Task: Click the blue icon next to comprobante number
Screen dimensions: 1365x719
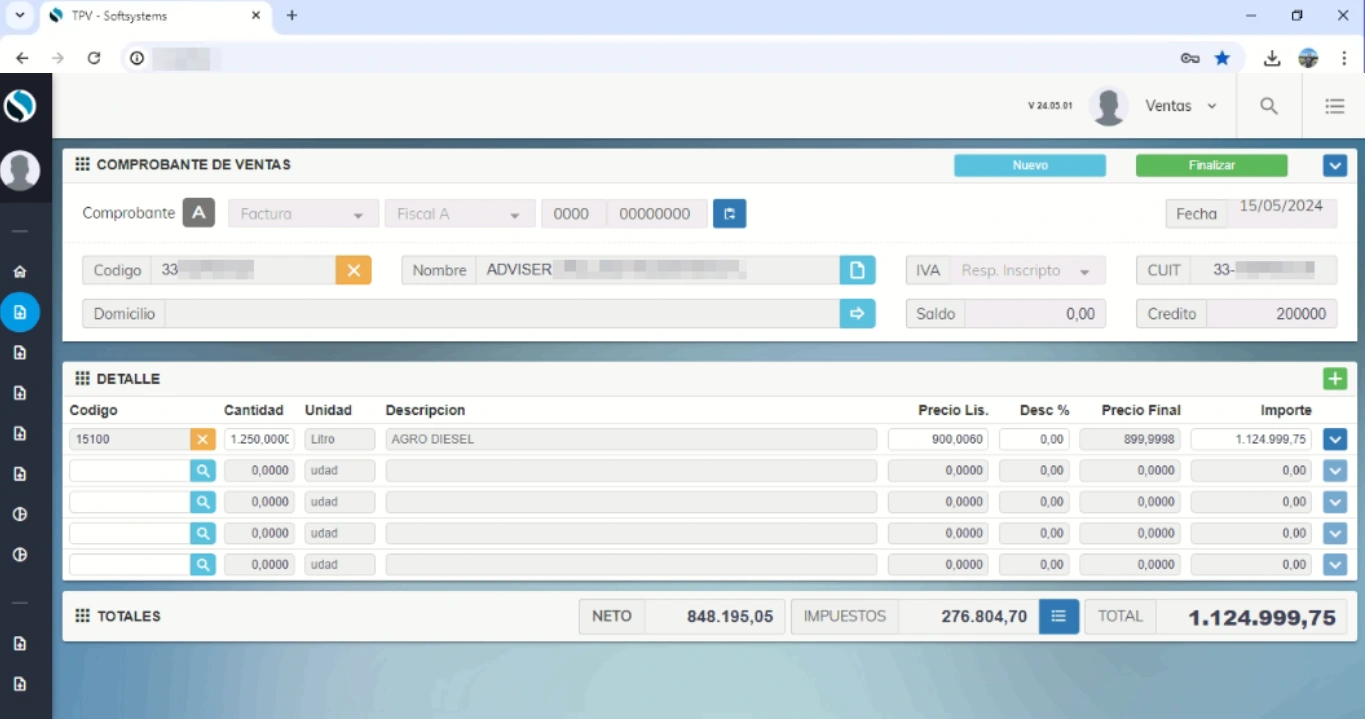Action: (x=729, y=214)
